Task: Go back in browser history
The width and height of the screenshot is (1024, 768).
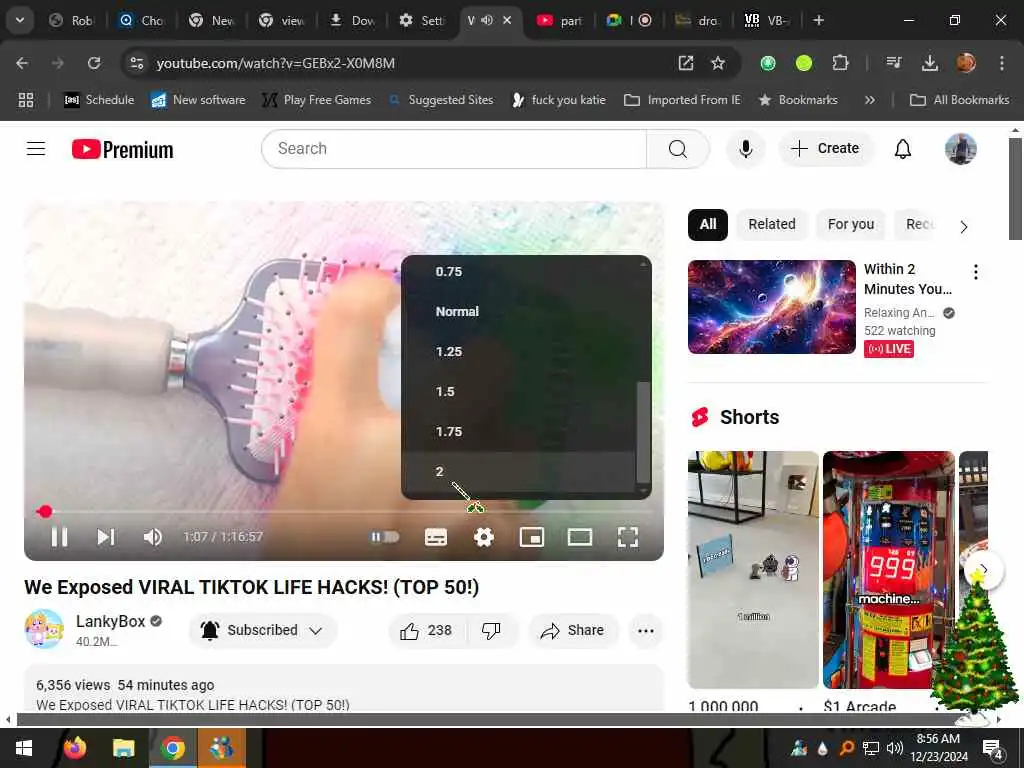Action: point(22,63)
